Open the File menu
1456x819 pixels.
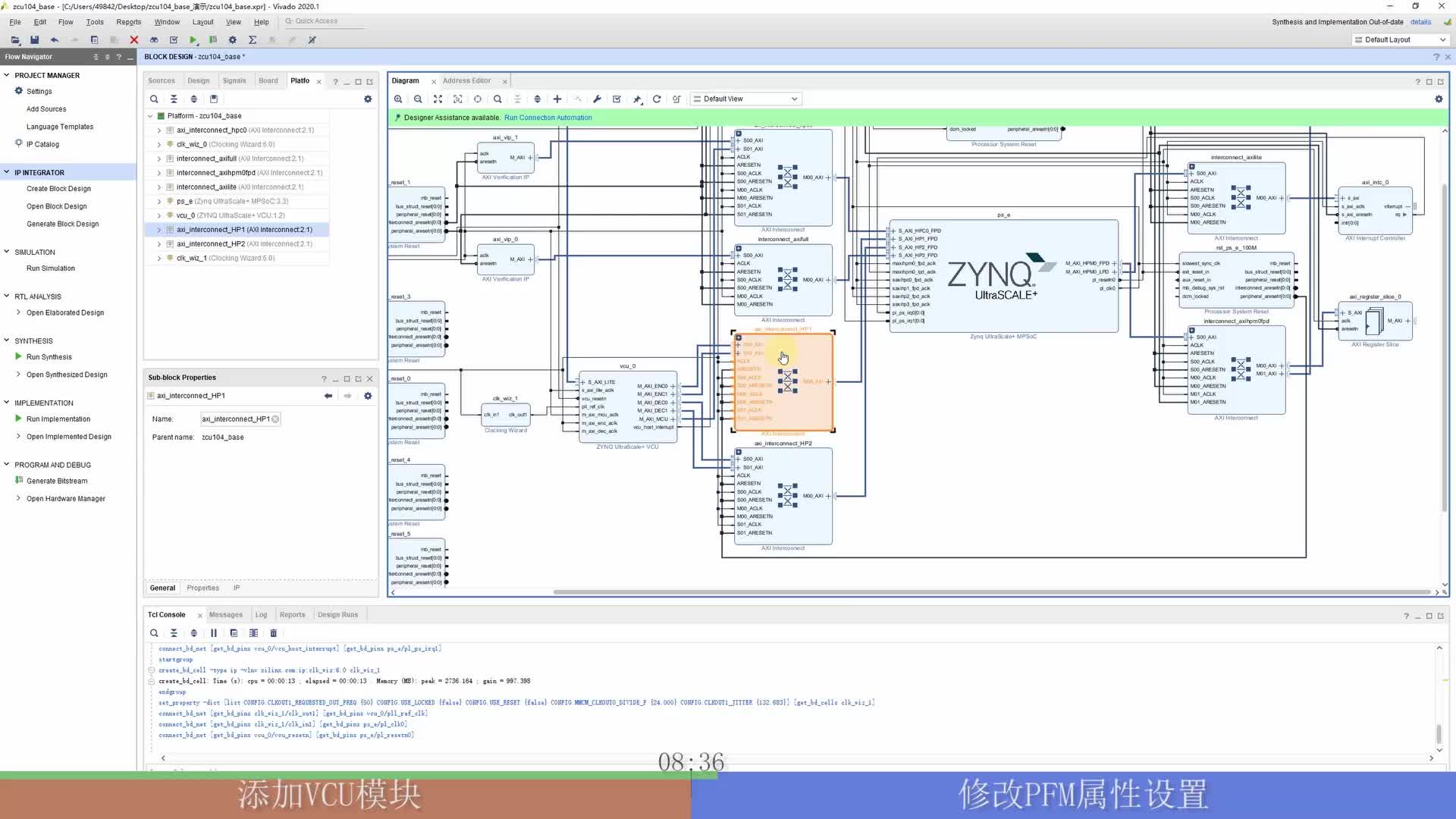click(15, 22)
